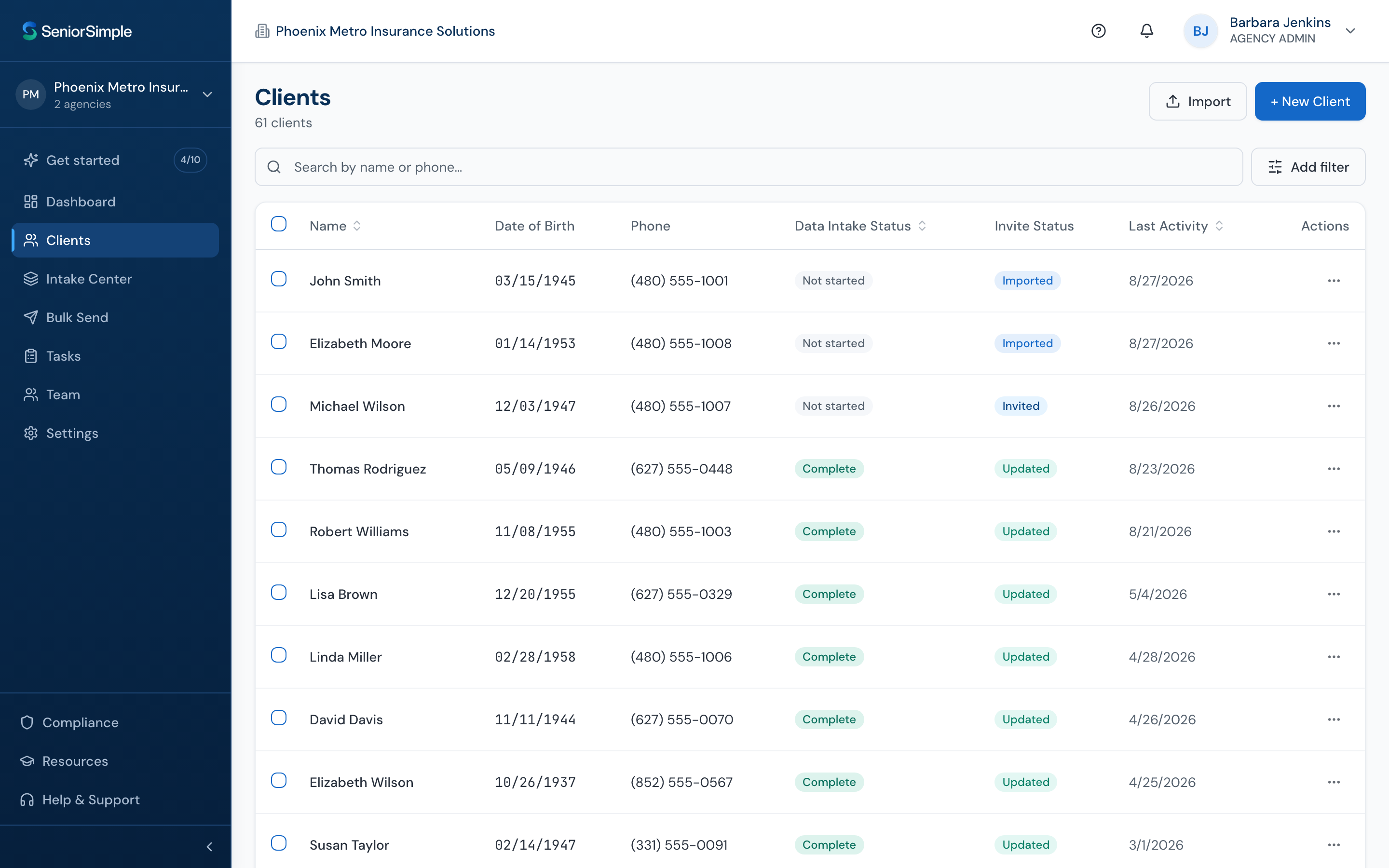Click the Complete badge for Elizabeth Wilson
The width and height of the screenshot is (1389, 868).
pos(829,782)
